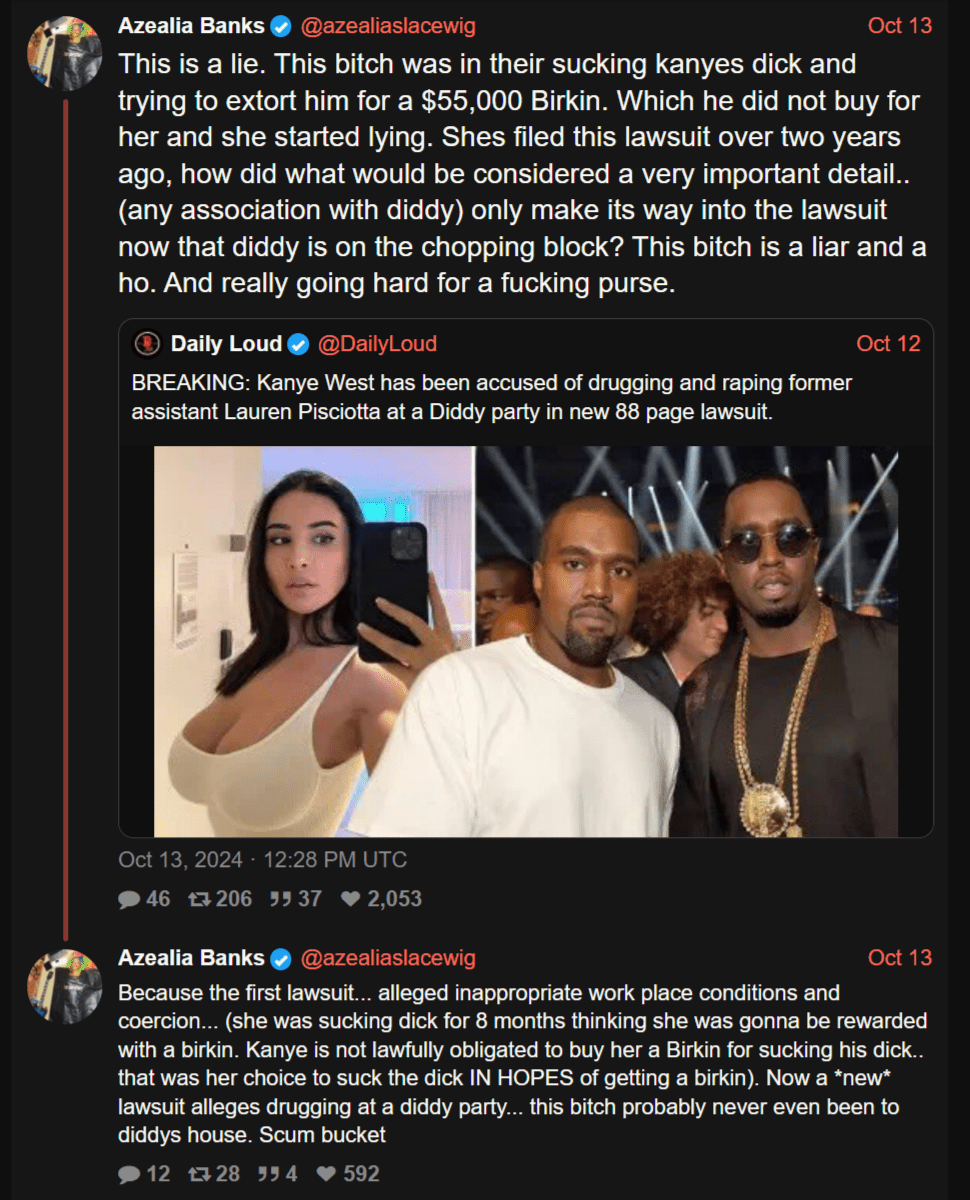
Task: Click the reply icon showing 46 comments
Action: pos(129,899)
